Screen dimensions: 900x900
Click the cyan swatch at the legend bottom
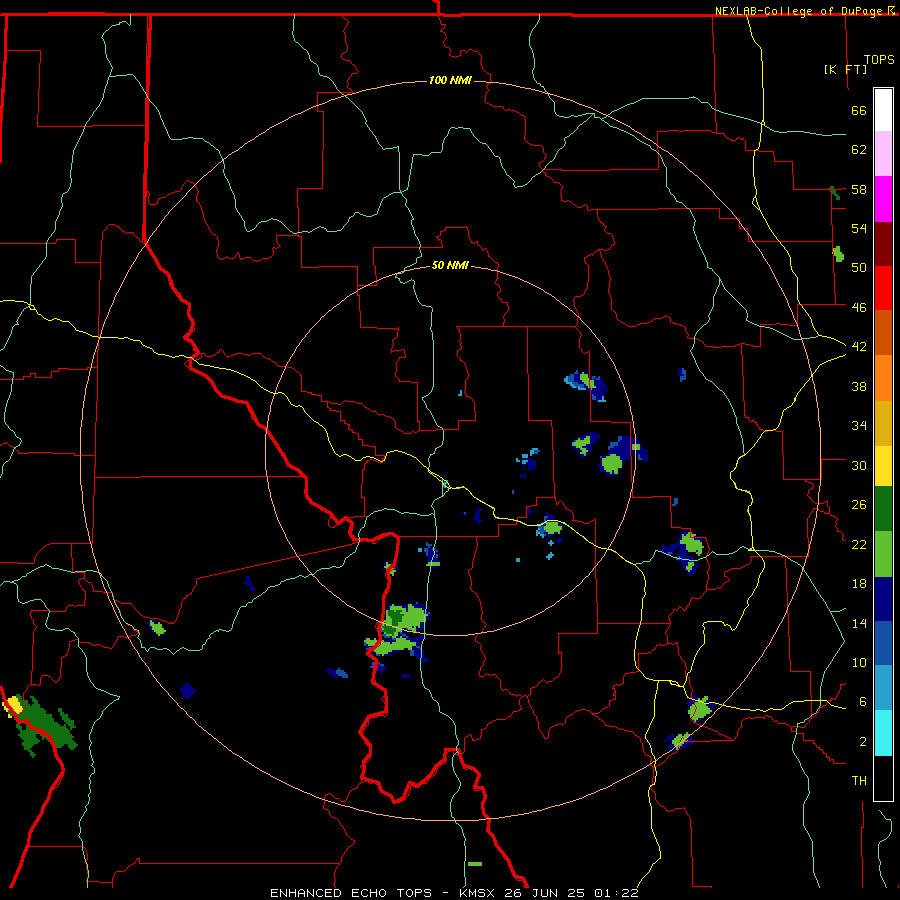pos(883,734)
